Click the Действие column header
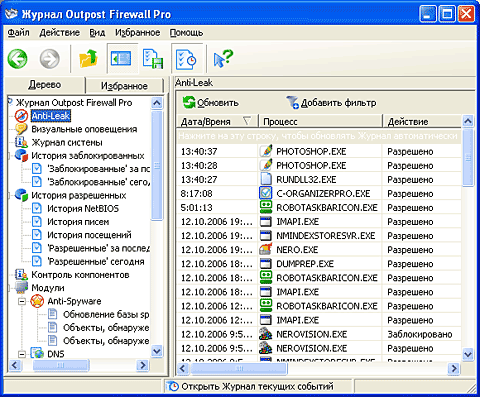Screen dimensions: 480x397 (422, 122)
